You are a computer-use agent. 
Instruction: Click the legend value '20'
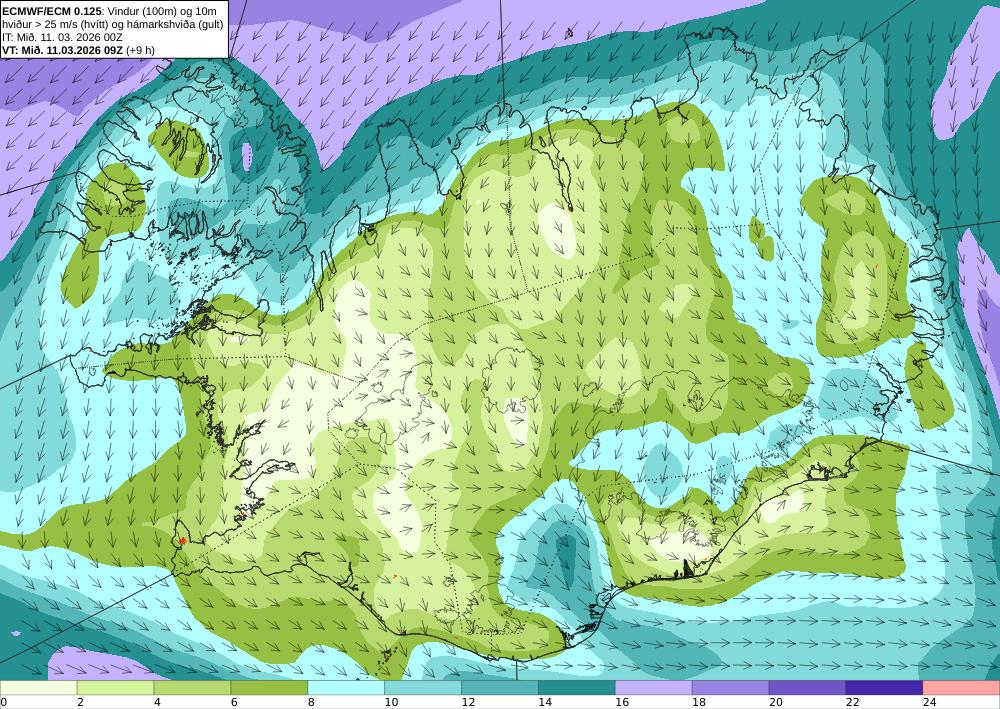776,702
